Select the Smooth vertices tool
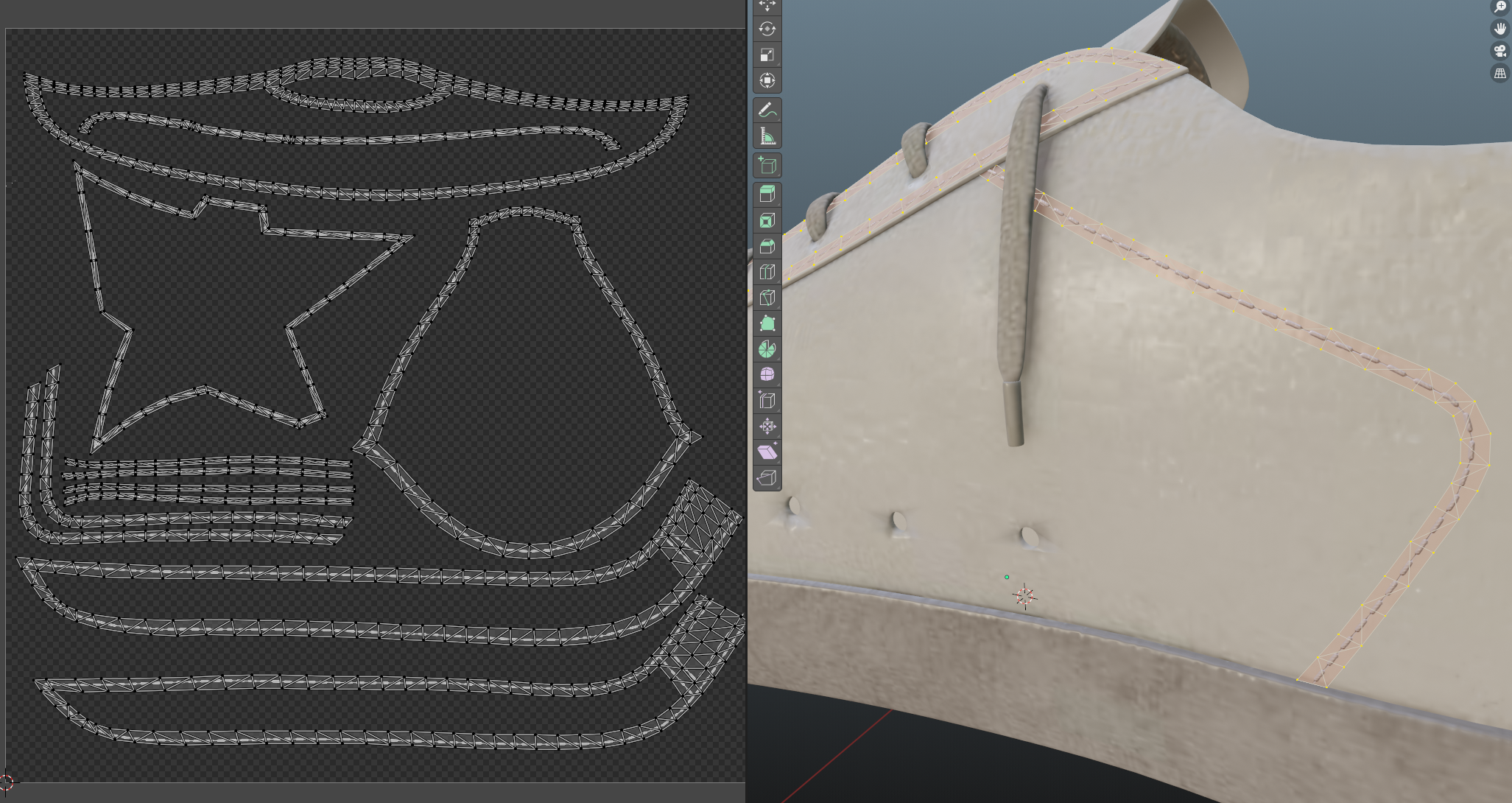Screen dimensions: 1512x803 767,375
